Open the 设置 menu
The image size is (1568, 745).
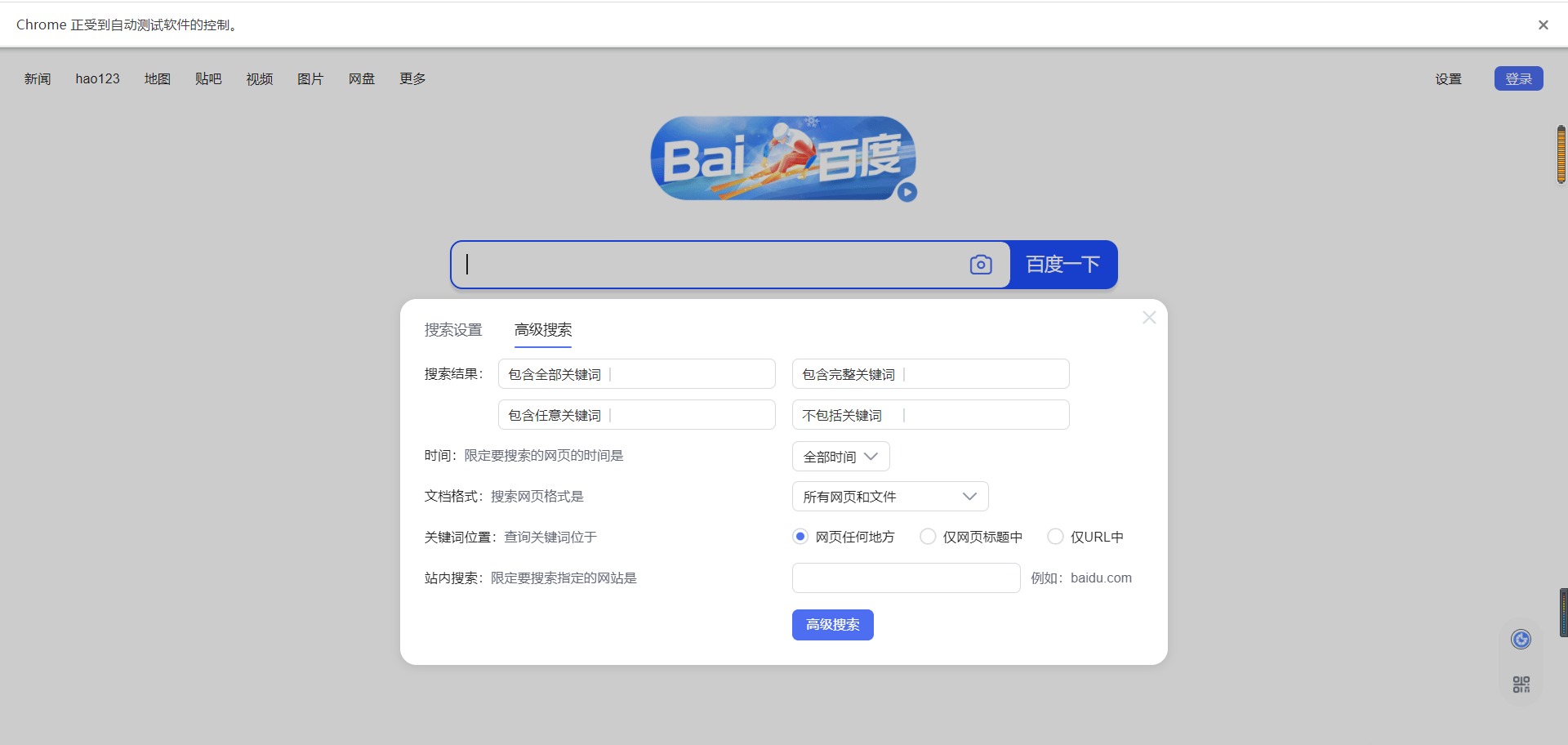(1449, 79)
